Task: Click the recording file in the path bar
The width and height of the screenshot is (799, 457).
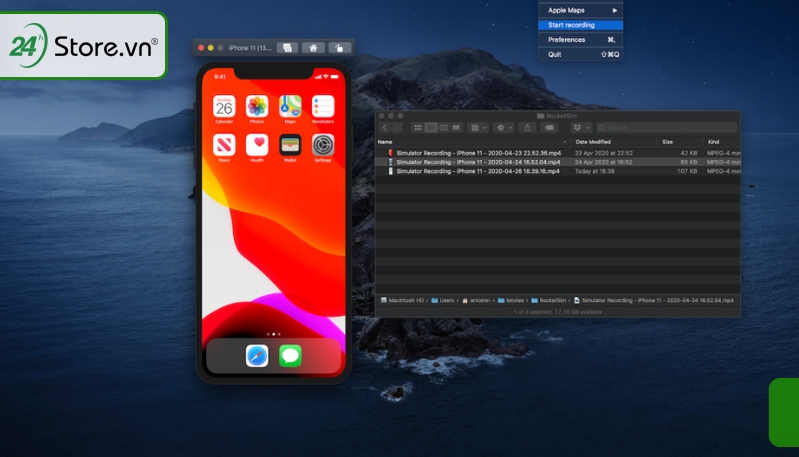Action: (x=654, y=301)
